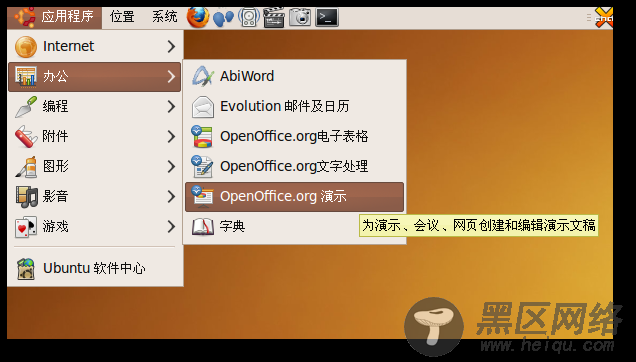The width and height of the screenshot is (636, 362).
Task: Select the 游戏 category label
Action: click(56, 226)
